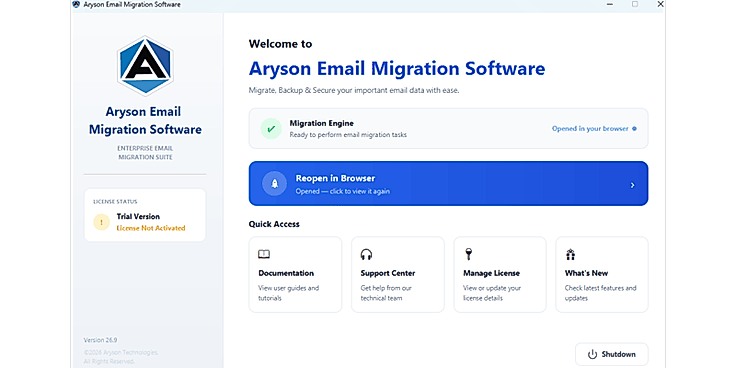Open the Manage License card
The height and width of the screenshot is (368, 736).
click(500, 275)
